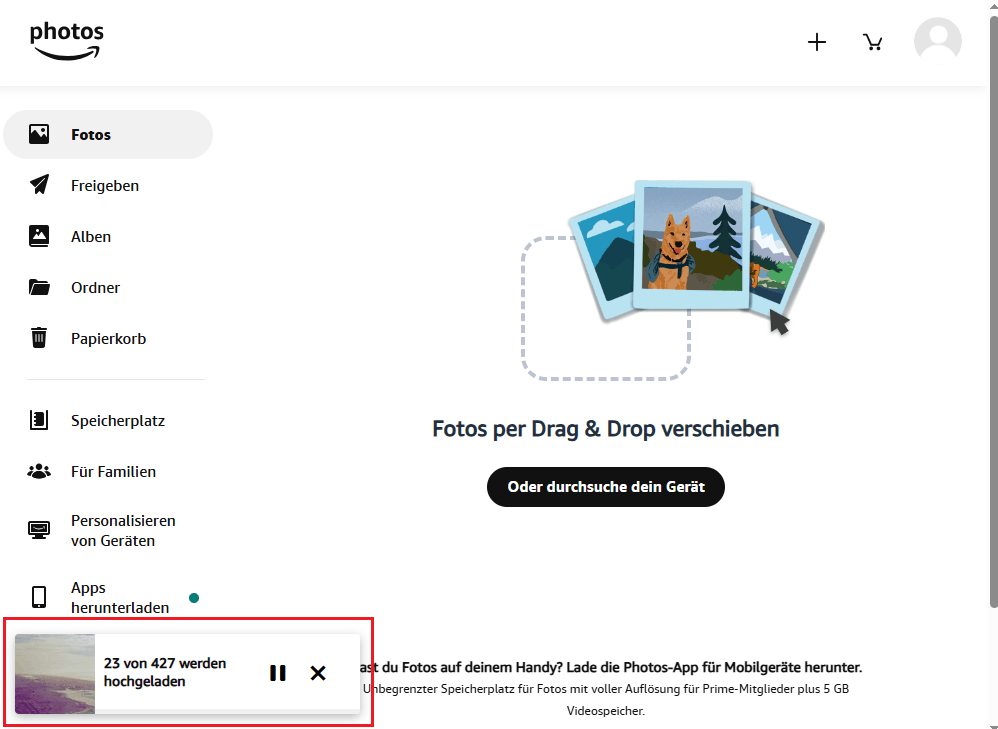
Task: Click the dog photo illustration
Action: [692, 245]
